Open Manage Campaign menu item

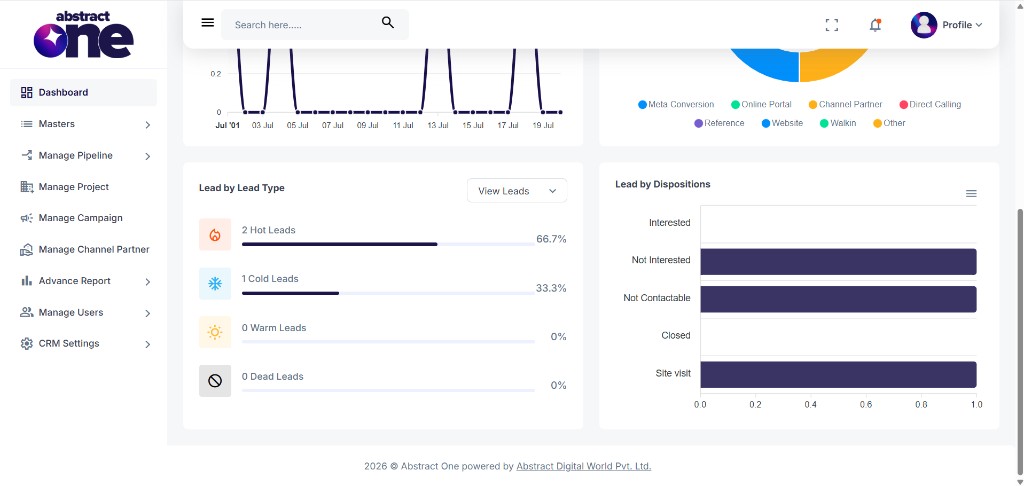[84, 218]
